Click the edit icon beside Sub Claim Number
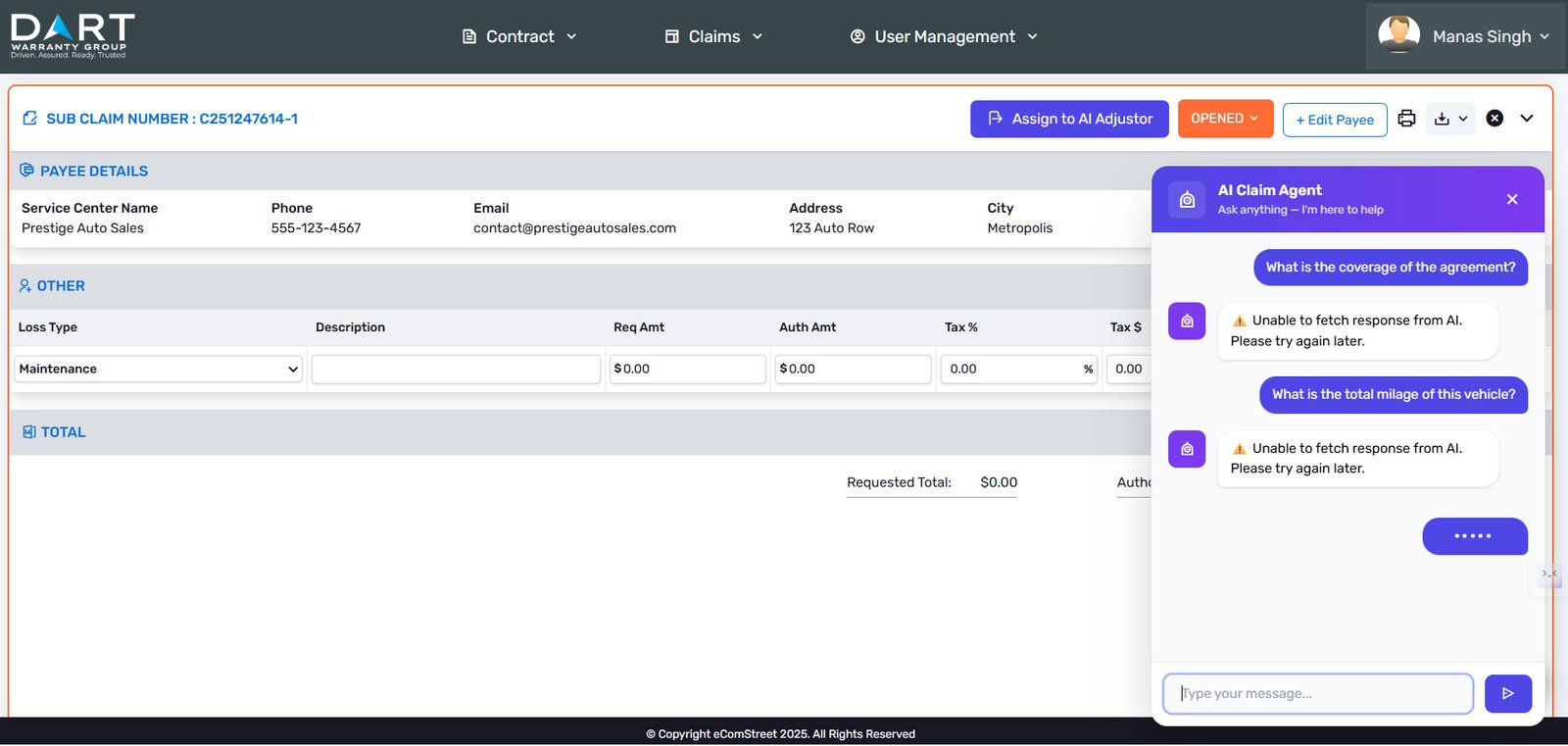The height and width of the screenshot is (746, 1568). [29, 119]
